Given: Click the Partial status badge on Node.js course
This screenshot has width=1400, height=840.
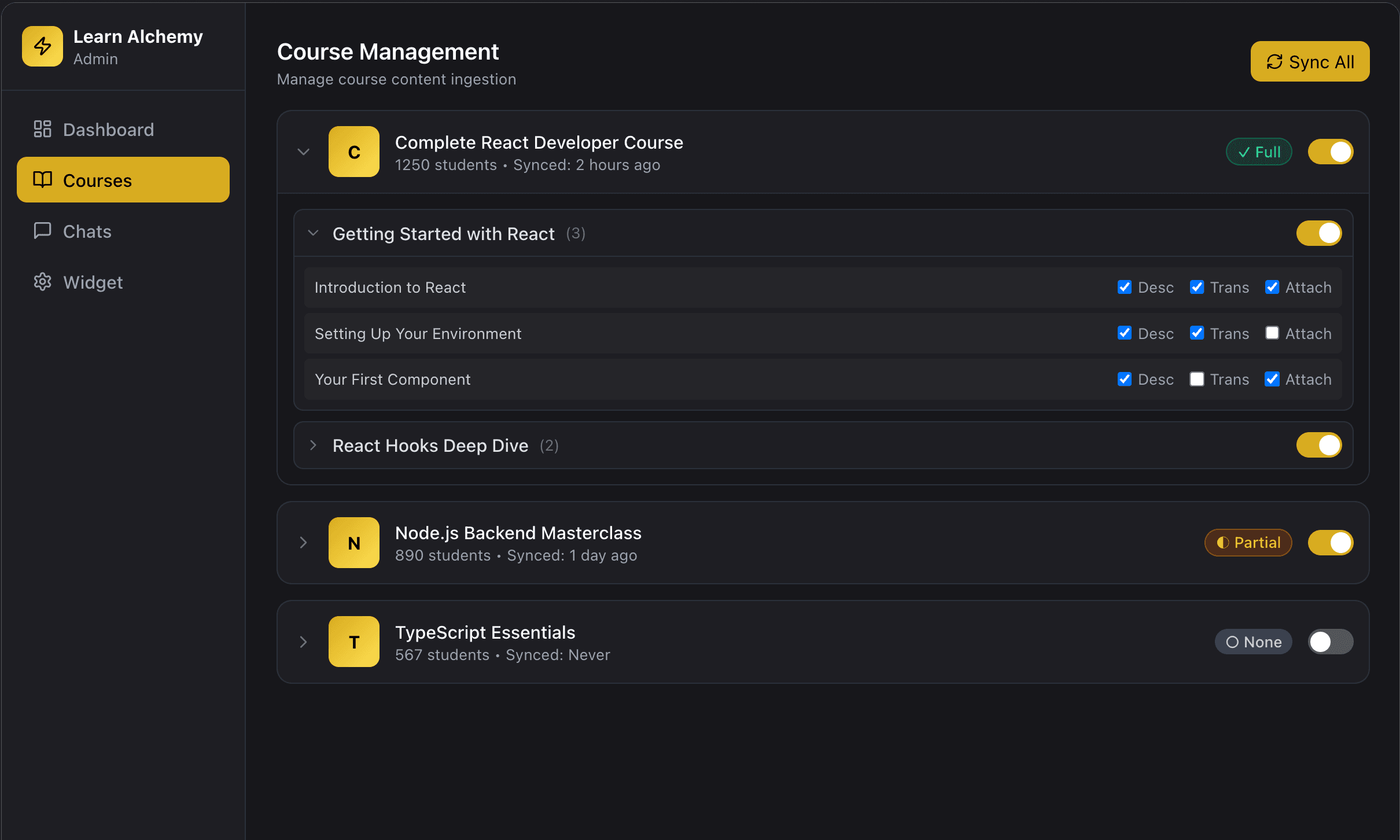Looking at the screenshot, I should click(x=1248, y=542).
